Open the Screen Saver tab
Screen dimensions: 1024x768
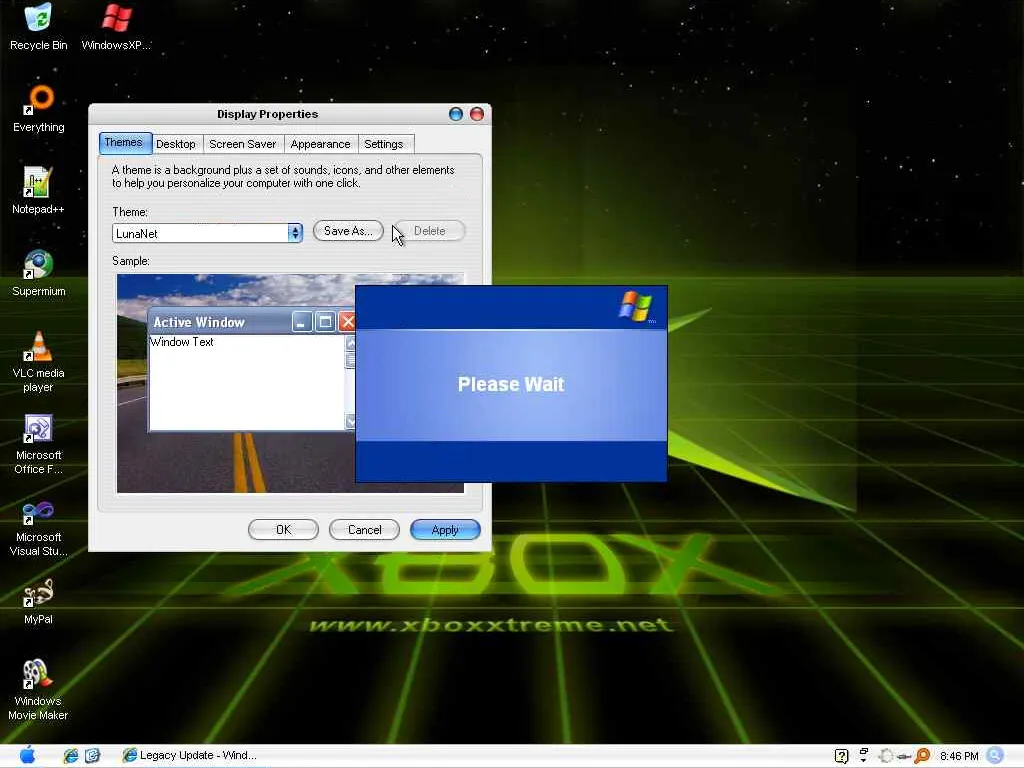(243, 144)
